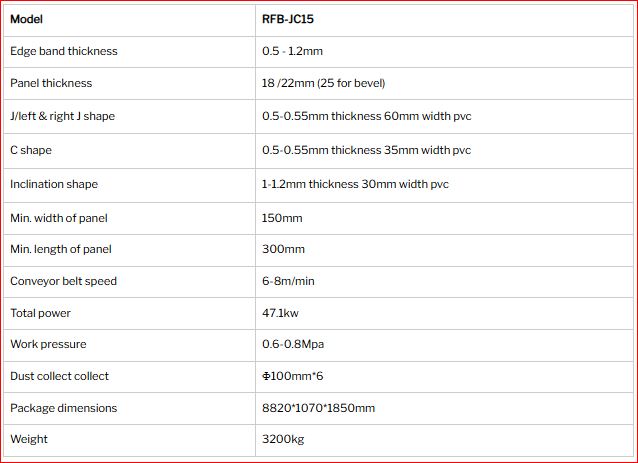Select the 18 /22mm bevel value
Image resolution: width=638 pixels, height=463 pixels.
pyautogui.click(x=323, y=83)
